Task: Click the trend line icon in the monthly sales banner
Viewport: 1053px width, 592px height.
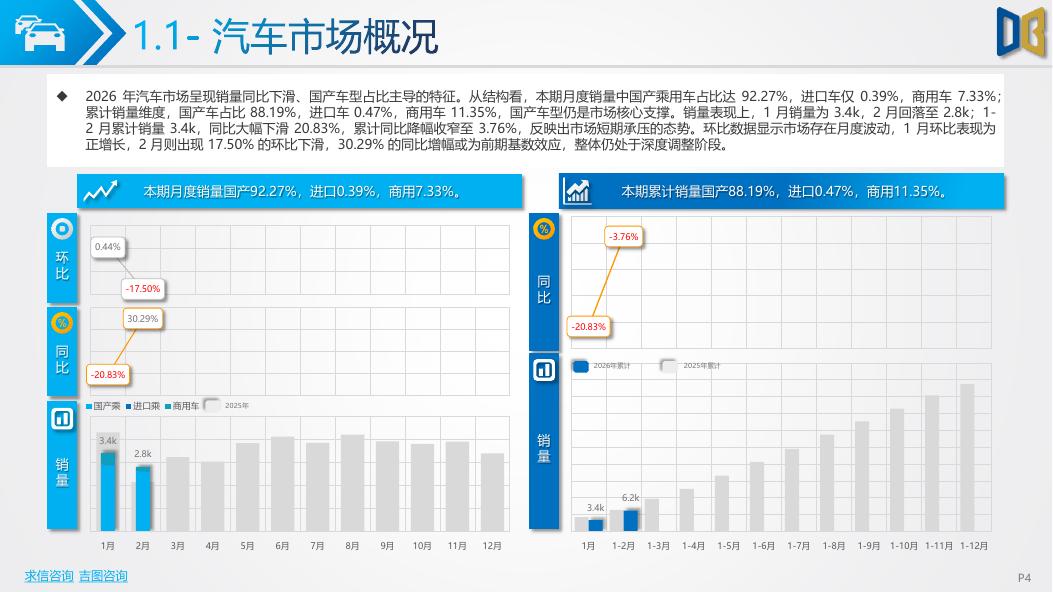Action: (101, 191)
